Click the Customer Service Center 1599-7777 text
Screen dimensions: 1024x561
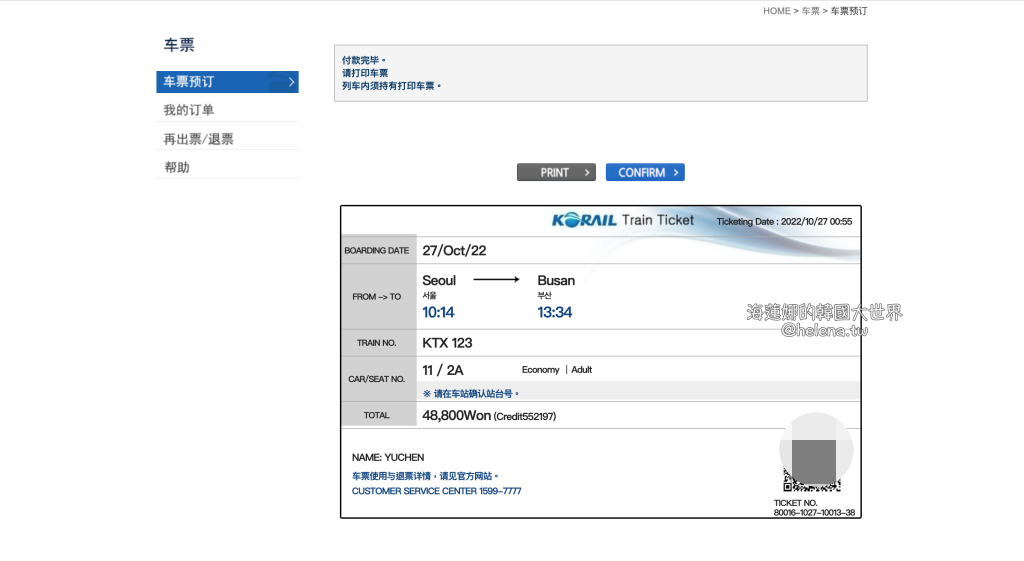(x=436, y=491)
